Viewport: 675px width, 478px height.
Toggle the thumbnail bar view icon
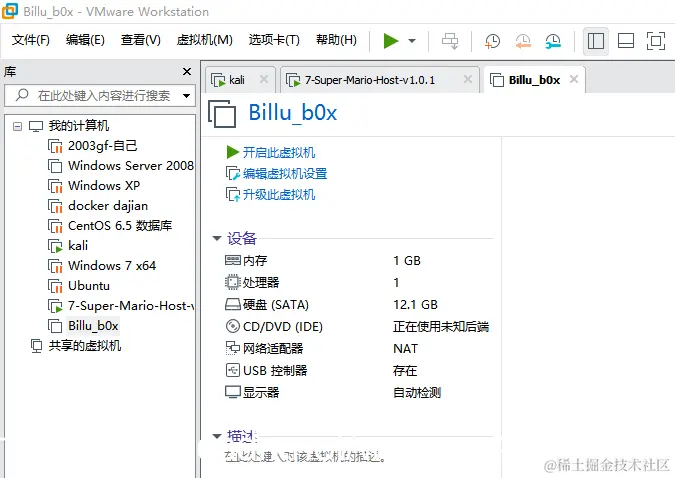coord(625,41)
